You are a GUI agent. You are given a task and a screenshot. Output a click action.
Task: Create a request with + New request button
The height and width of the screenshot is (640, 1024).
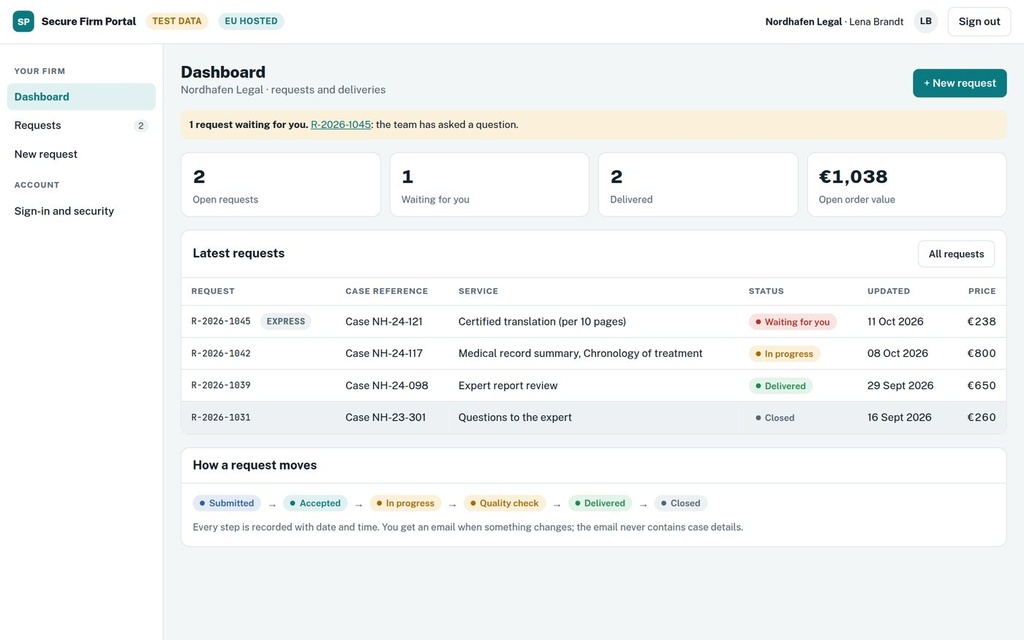tap(959, 83)
